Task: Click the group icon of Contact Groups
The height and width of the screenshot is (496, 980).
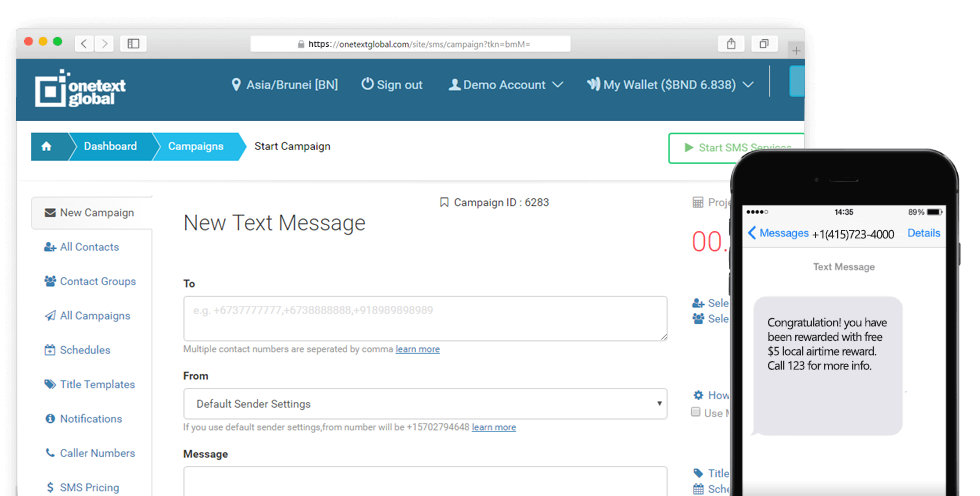Action: pyautogui.click(x=50, y=281)
